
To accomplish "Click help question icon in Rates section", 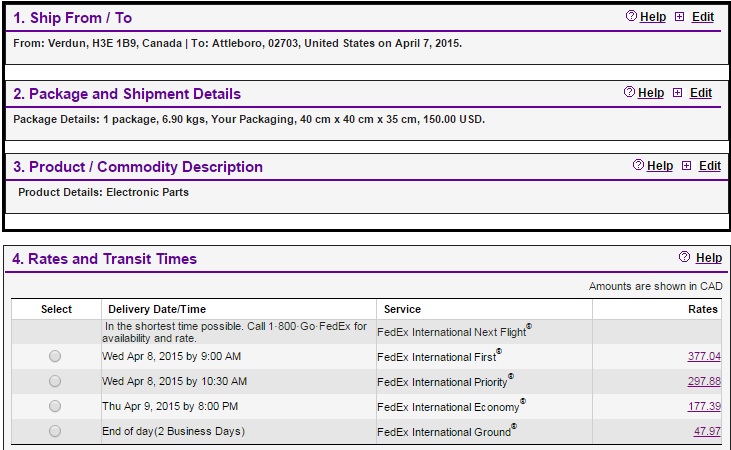I will point(684,257).
